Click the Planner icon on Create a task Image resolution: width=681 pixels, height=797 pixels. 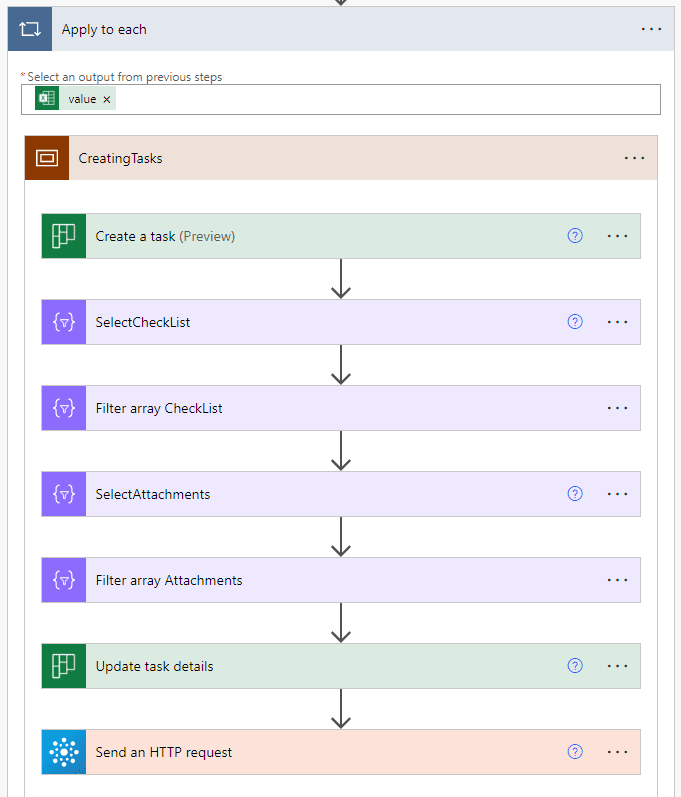pyautogui.click(x=64, y=236)
